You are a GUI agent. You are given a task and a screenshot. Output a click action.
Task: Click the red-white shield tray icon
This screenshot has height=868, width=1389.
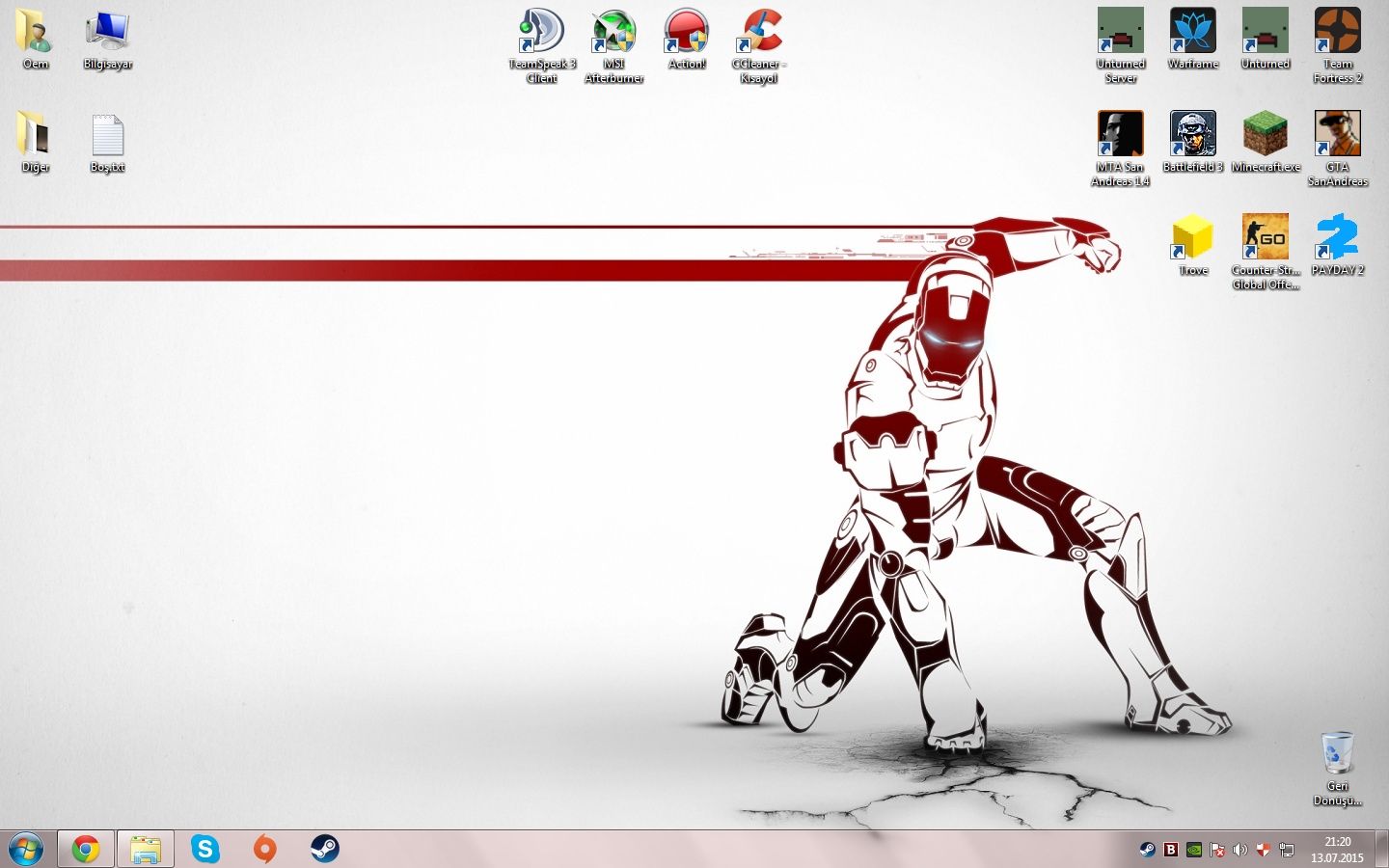(x=1264, y=850)
